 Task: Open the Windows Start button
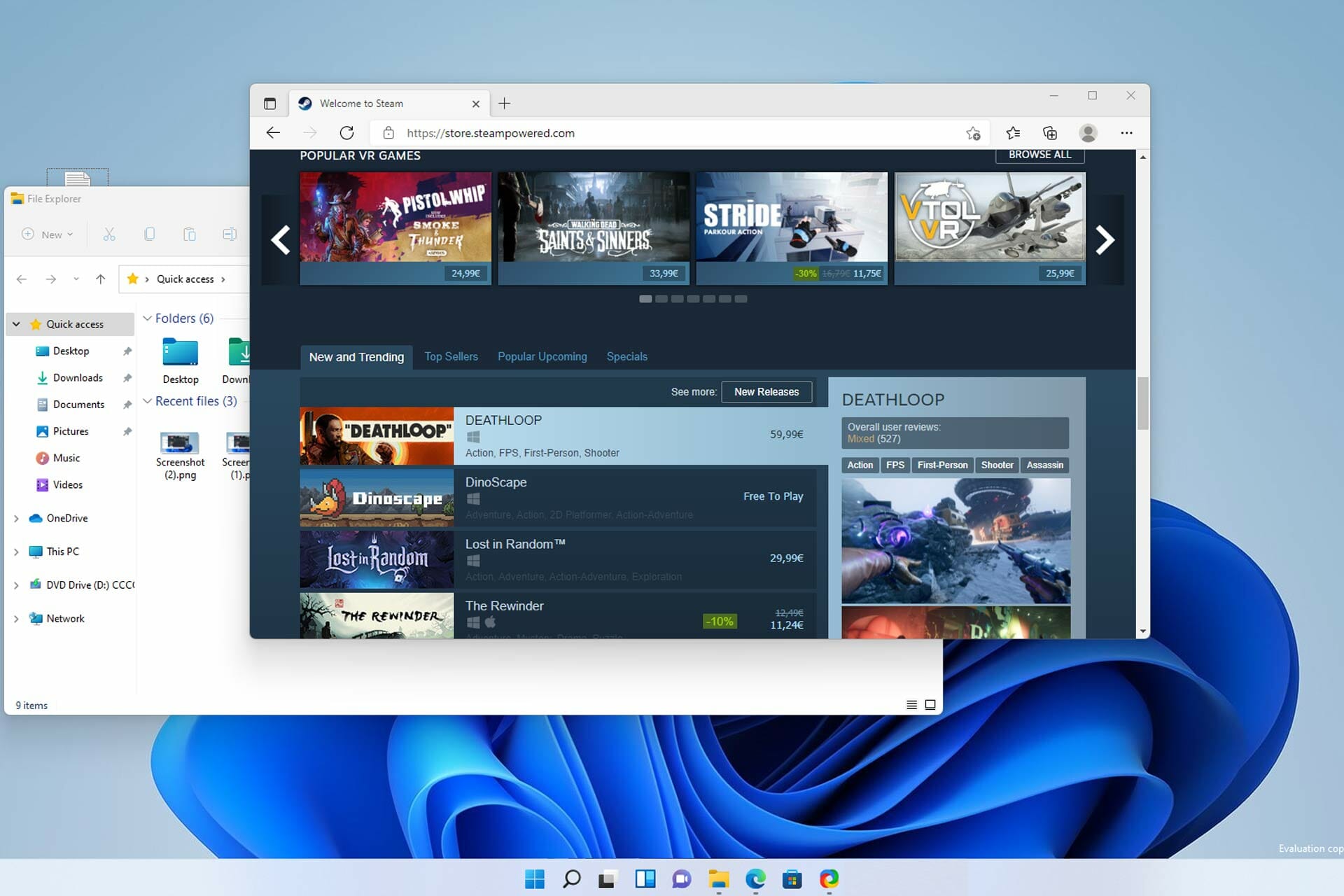click(535, 878)
